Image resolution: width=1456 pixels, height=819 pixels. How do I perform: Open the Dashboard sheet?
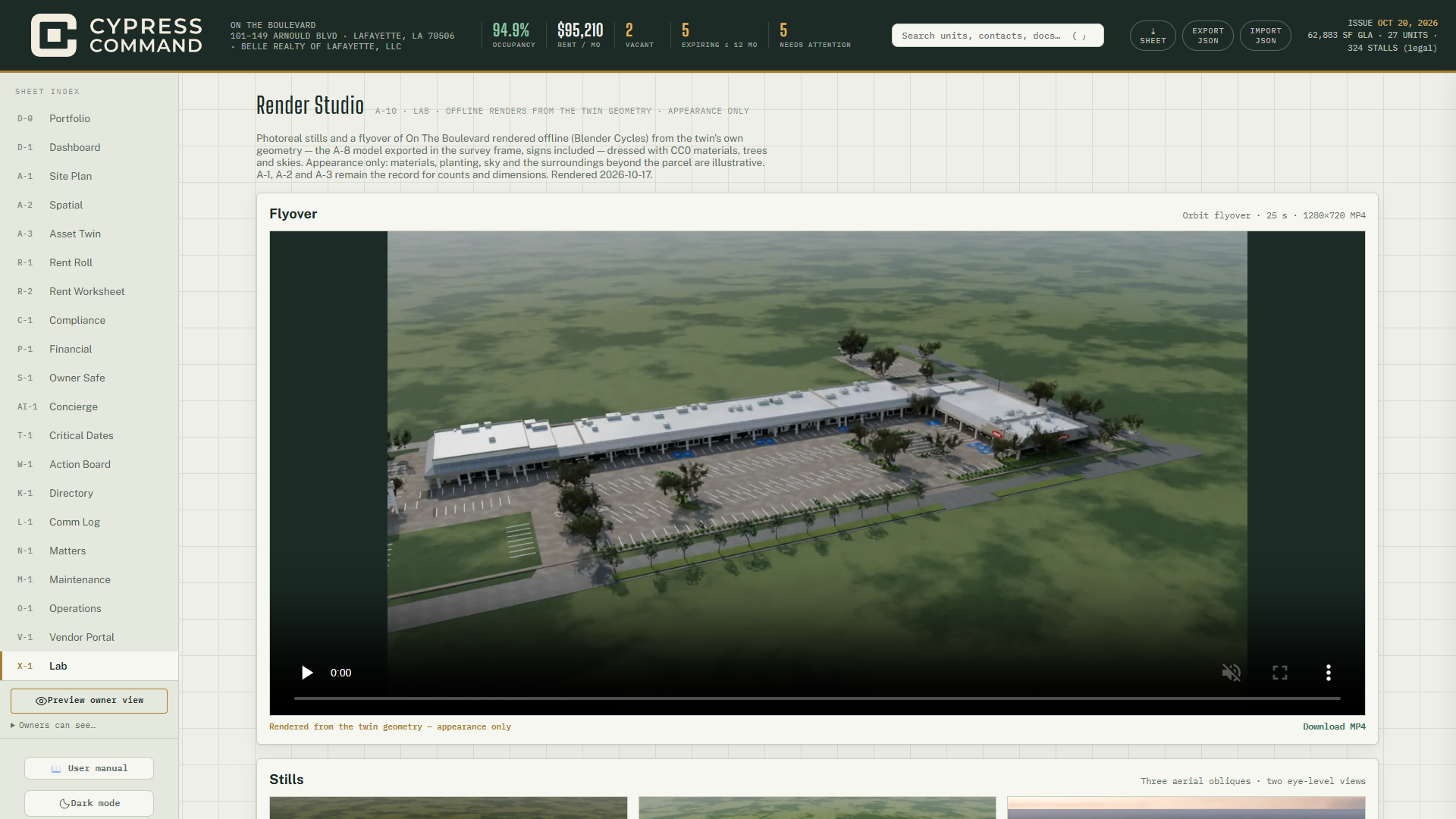tap(89, 148)
